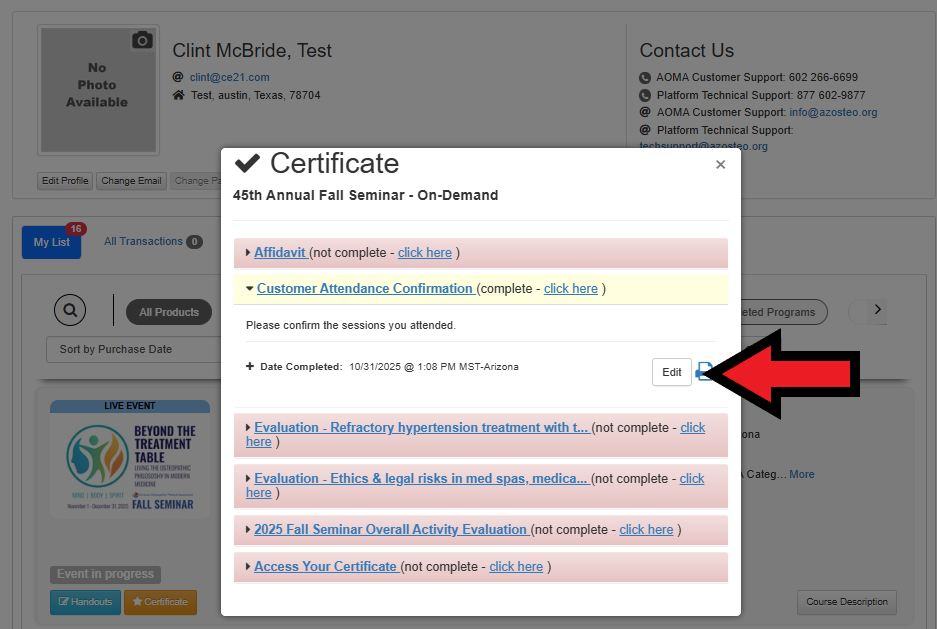Click the document icon next to Edit
This screenshot has width=937, height=629.
click(704, 372)
